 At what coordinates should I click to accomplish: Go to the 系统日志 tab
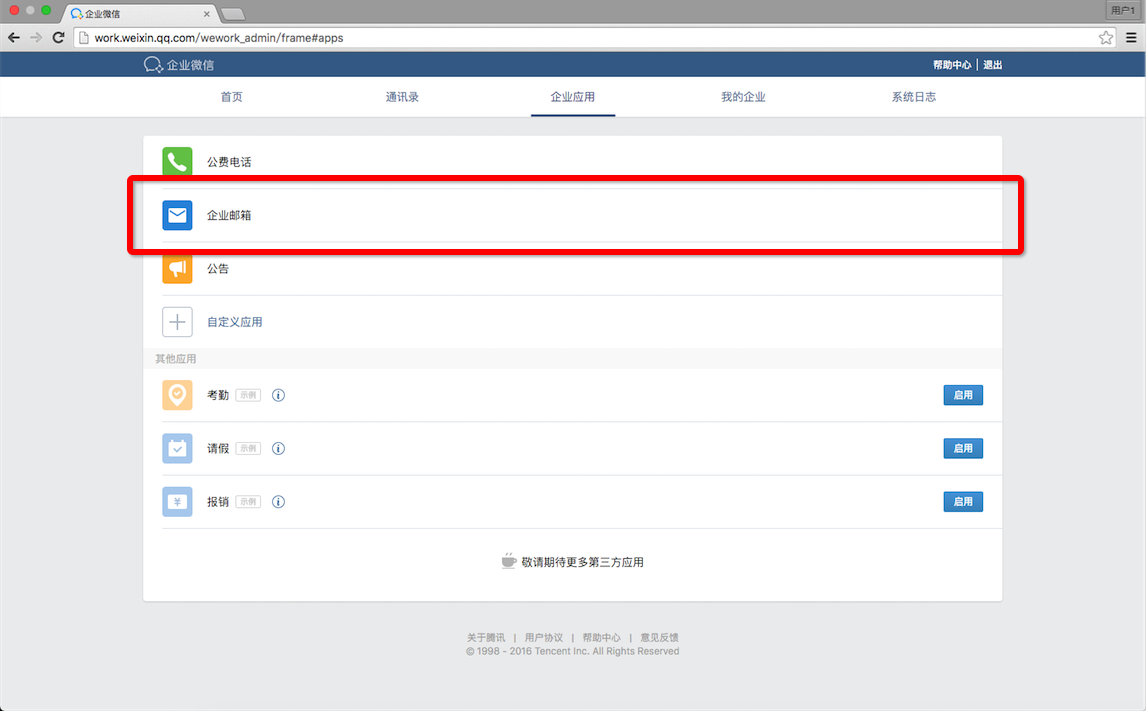913,97
